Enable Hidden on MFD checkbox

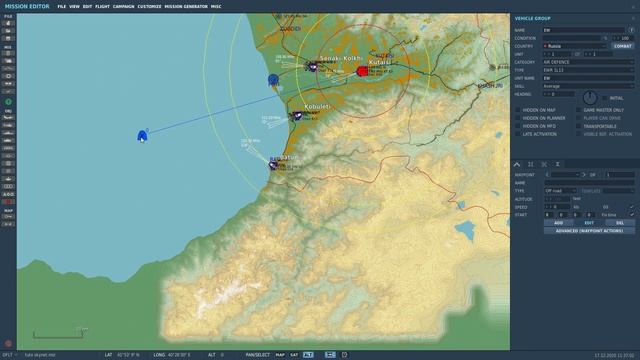(x=518, y=126)
